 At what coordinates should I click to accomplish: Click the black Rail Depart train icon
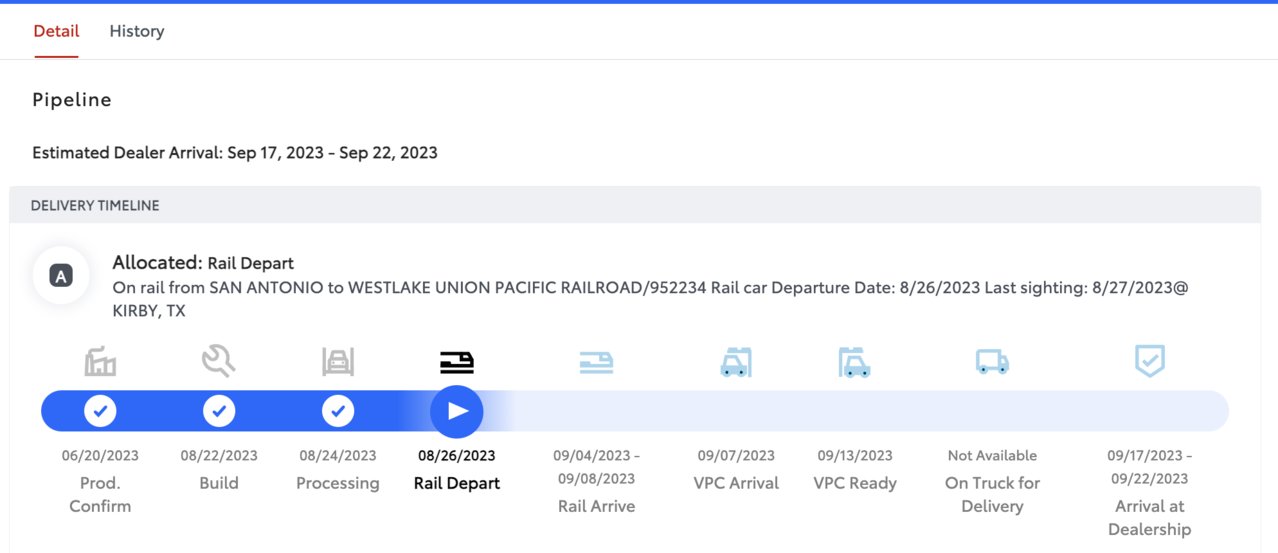coord(457,362)
